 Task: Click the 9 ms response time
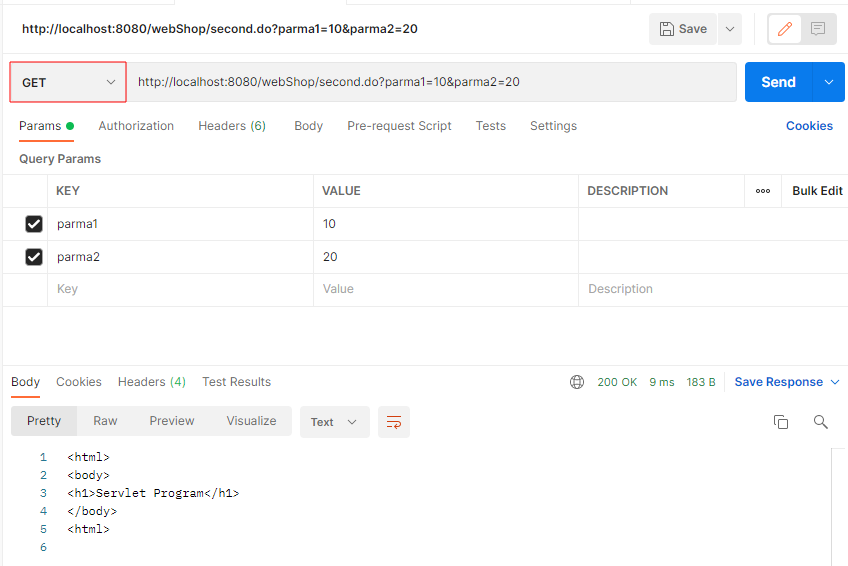[x=662, y=382]
